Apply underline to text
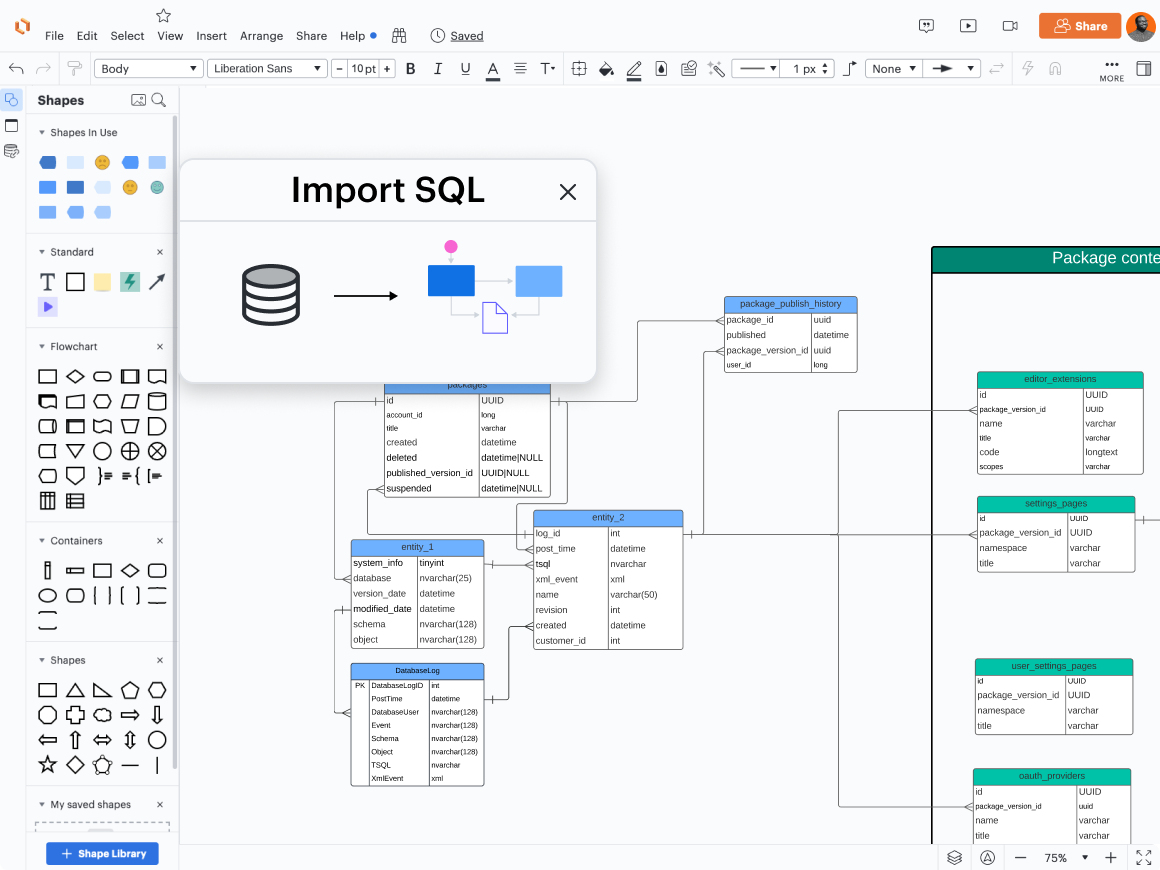The width and height of the screenshot is (1160, 870). pos(464,68)
